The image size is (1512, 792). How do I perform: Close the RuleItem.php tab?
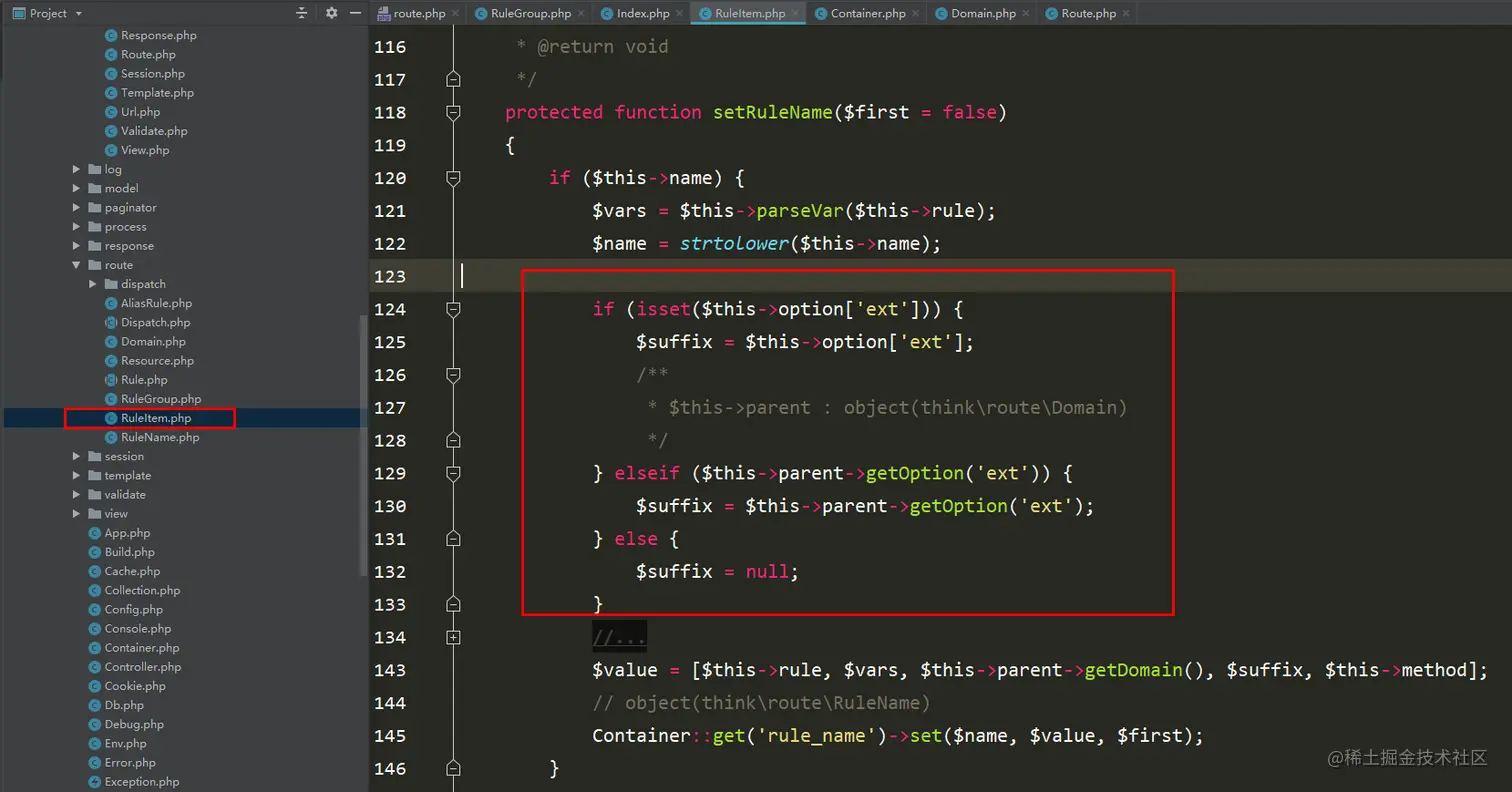(796, 13)
